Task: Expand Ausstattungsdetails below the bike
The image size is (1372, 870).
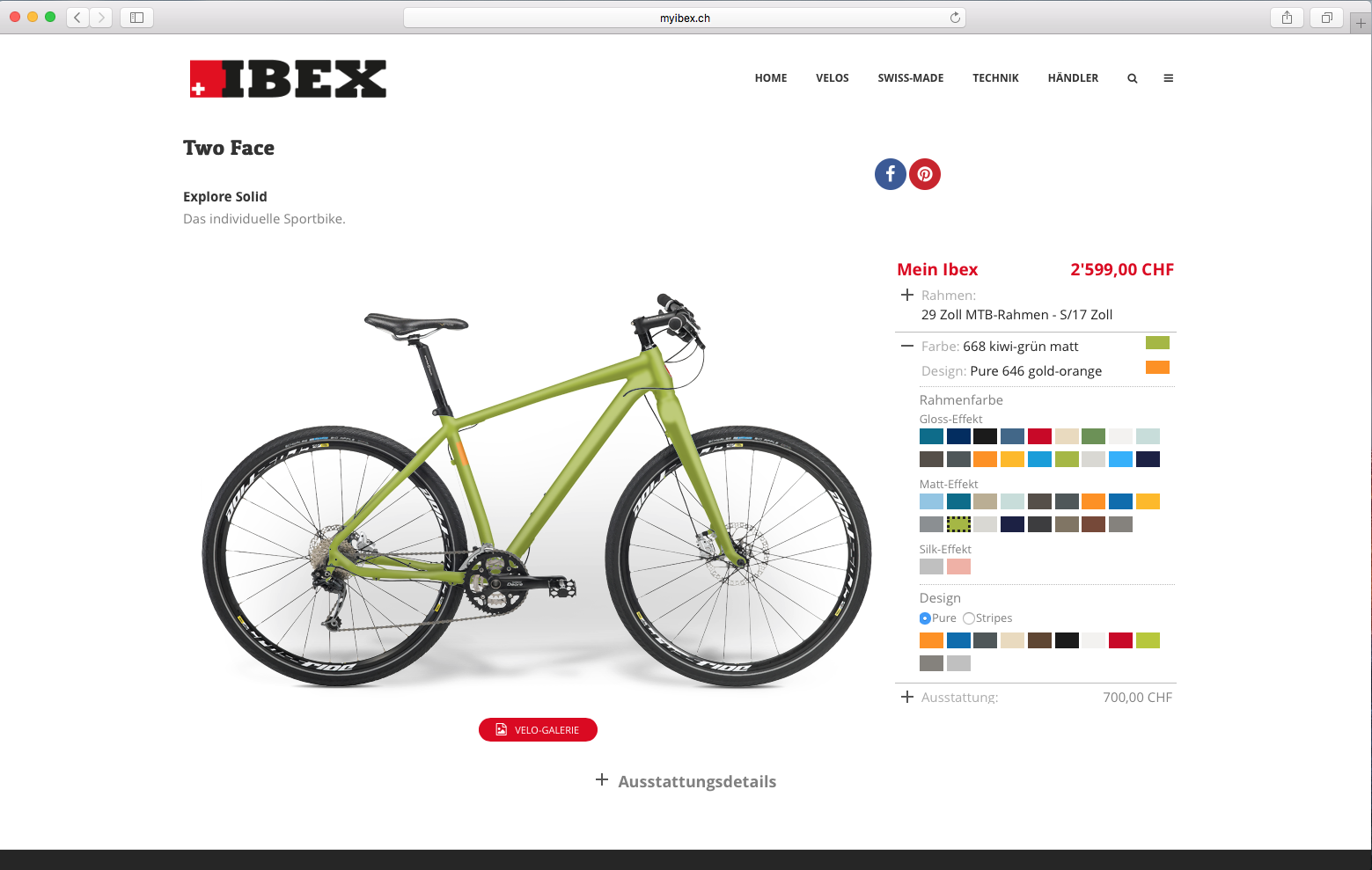Action: [x=686, y=781]
